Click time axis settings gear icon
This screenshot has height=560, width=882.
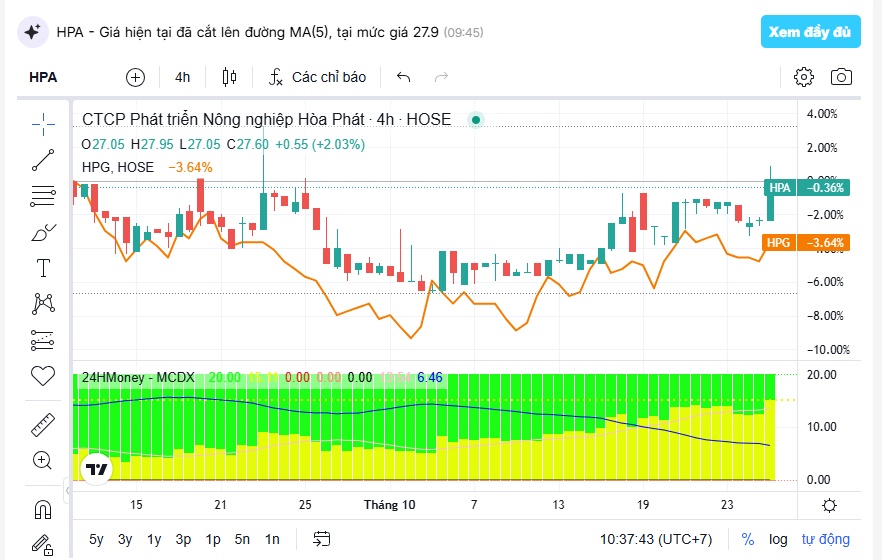(829, 505)
